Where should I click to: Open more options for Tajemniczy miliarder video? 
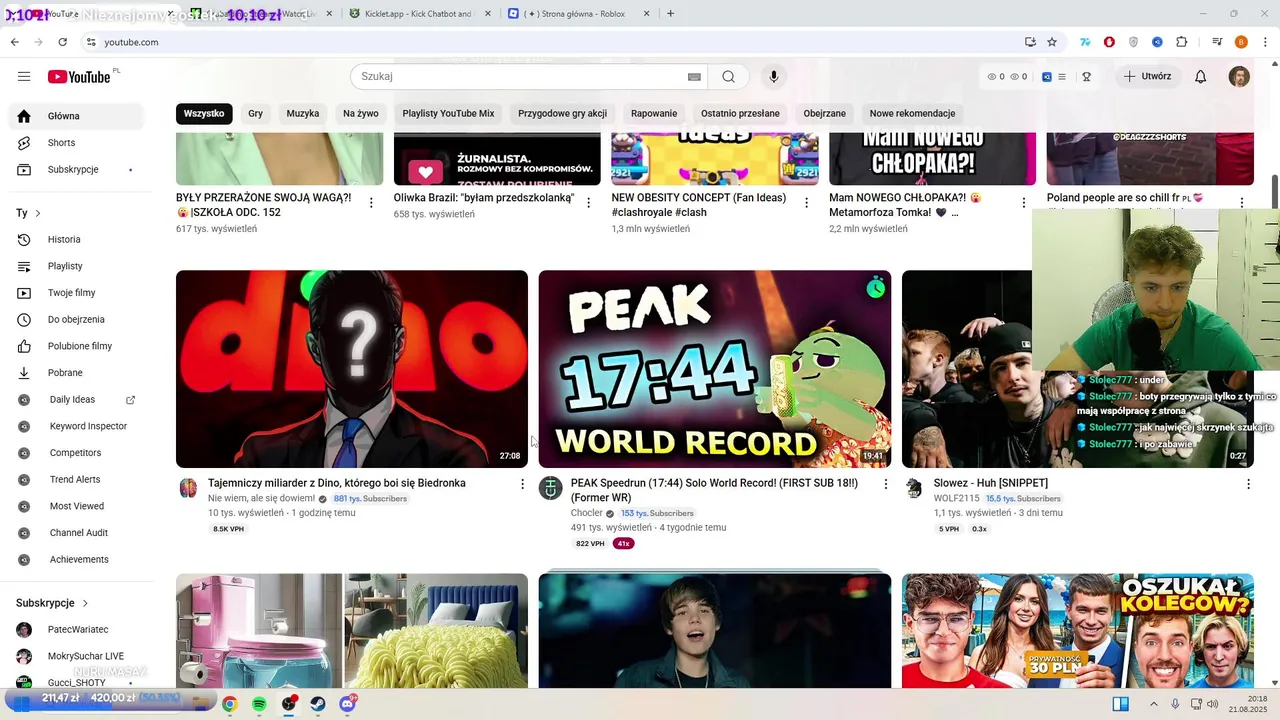pyautogui.click(x=522, y=484)
